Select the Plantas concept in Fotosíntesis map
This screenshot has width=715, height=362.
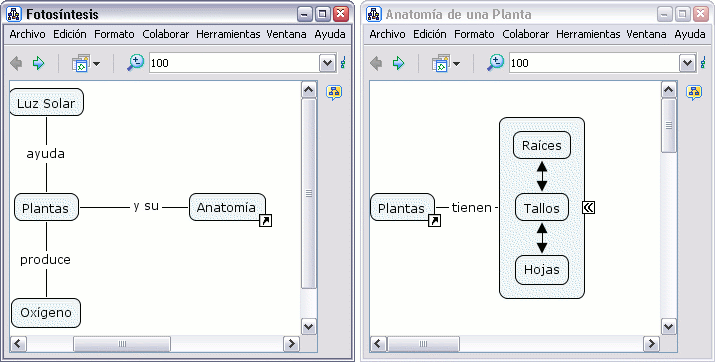click(46, 207)
